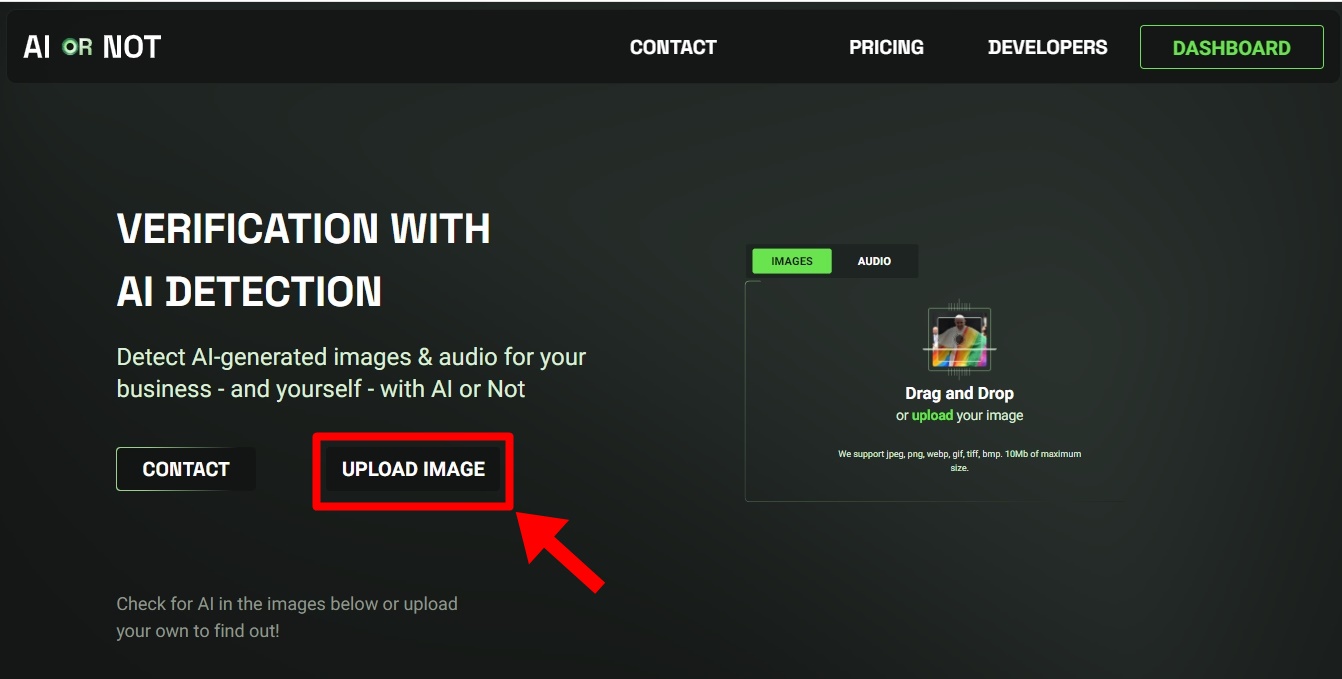Screen dimensions: 1342x679
Task: Switch to the AUDIO tab
Action: [x=874, y=261]
